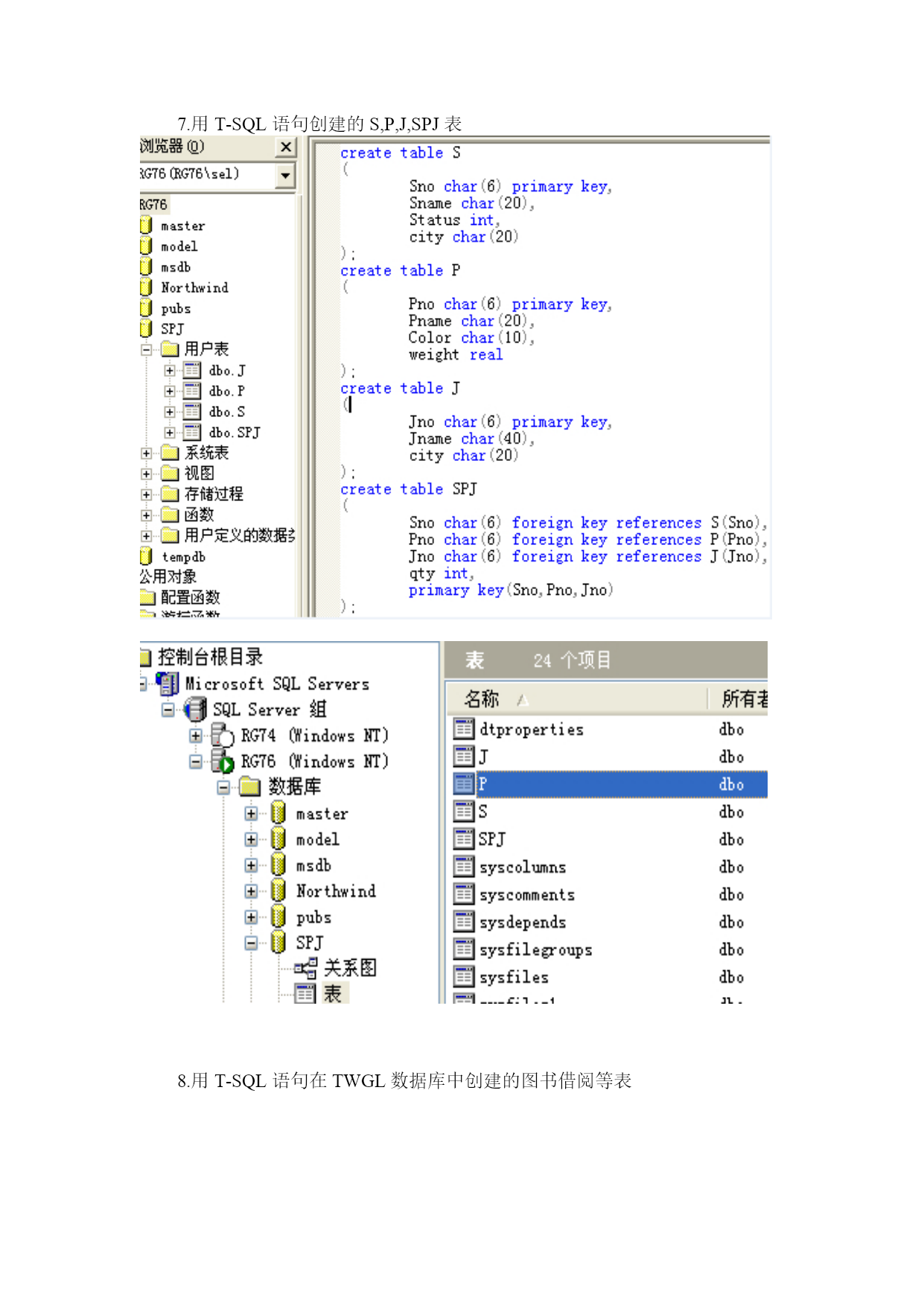Click the 数据库 folder icon in Enterprise Manager
The image size is (924, 1306).
249,786
